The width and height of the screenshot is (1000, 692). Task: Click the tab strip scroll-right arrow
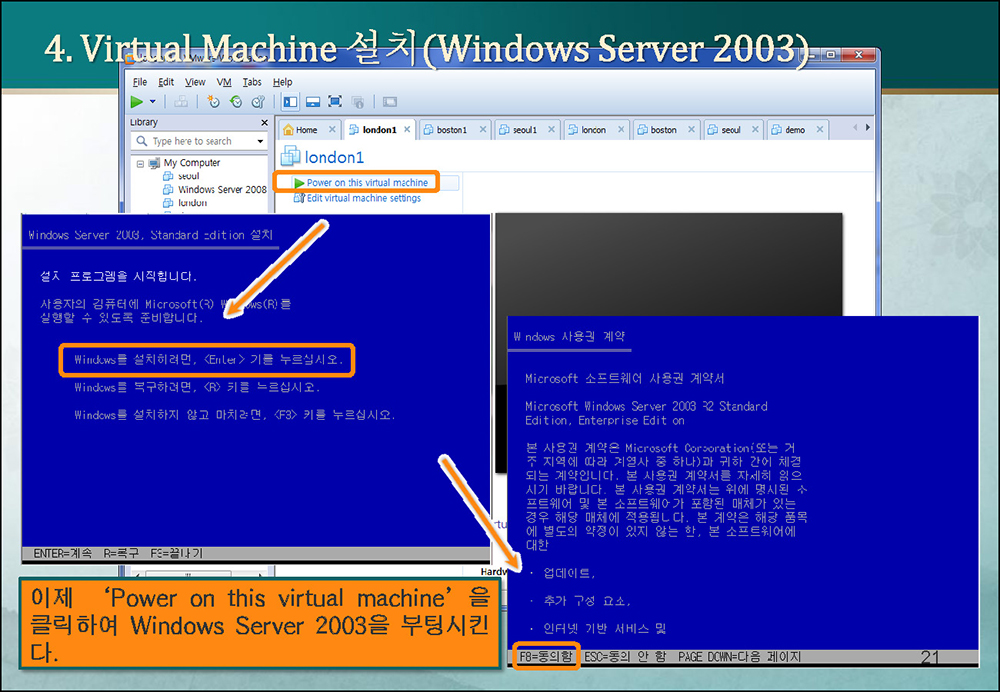click(867, 128)
